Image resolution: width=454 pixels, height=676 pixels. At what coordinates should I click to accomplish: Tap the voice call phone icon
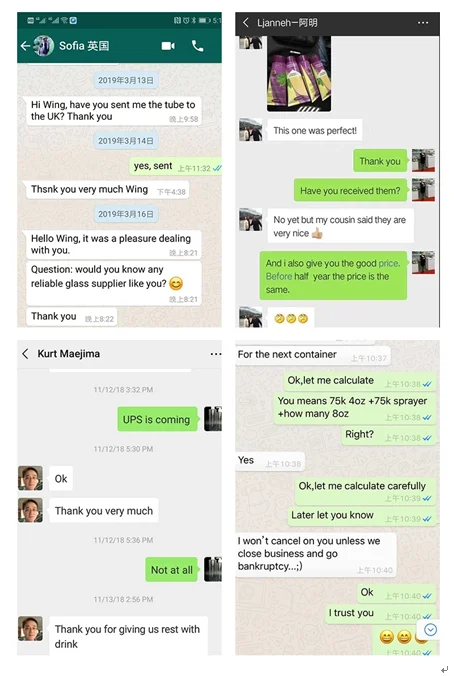(197, 46)
